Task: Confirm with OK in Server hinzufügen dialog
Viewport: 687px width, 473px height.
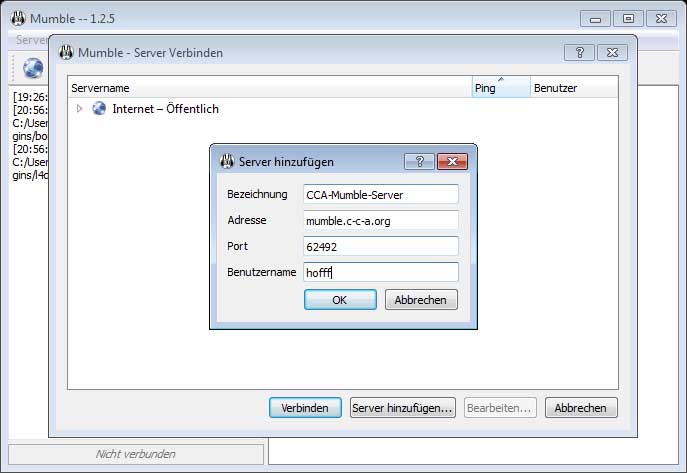Action: click(340, 300)
